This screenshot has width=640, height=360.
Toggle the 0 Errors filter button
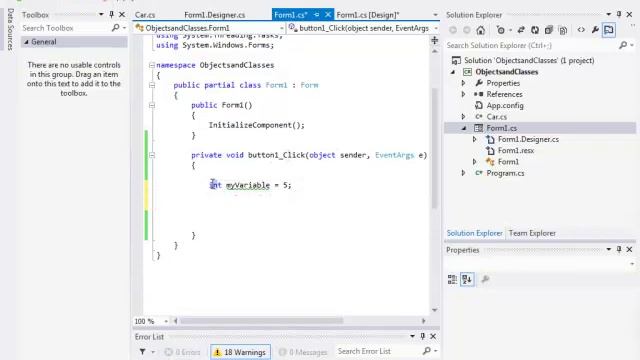pyautogui.click(x=182, y=352)
